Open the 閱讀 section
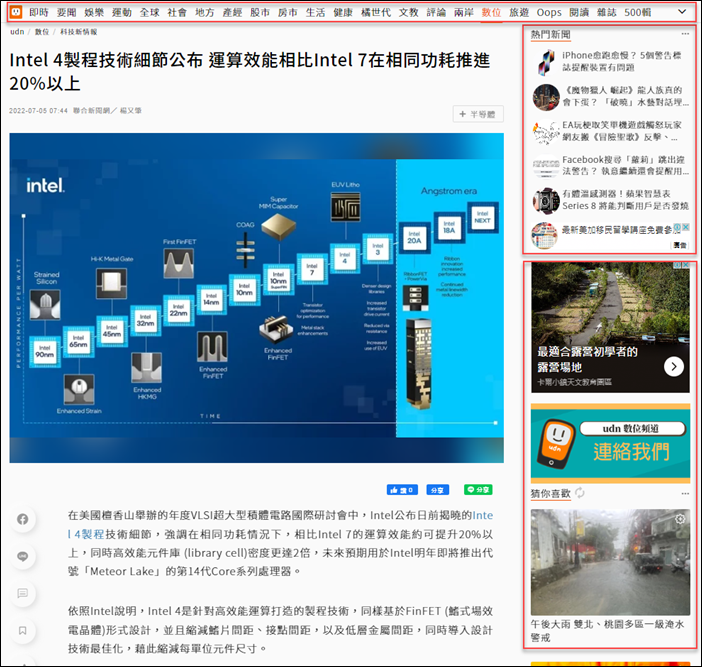This screenshot has width=702, height=667. [579, 13]
